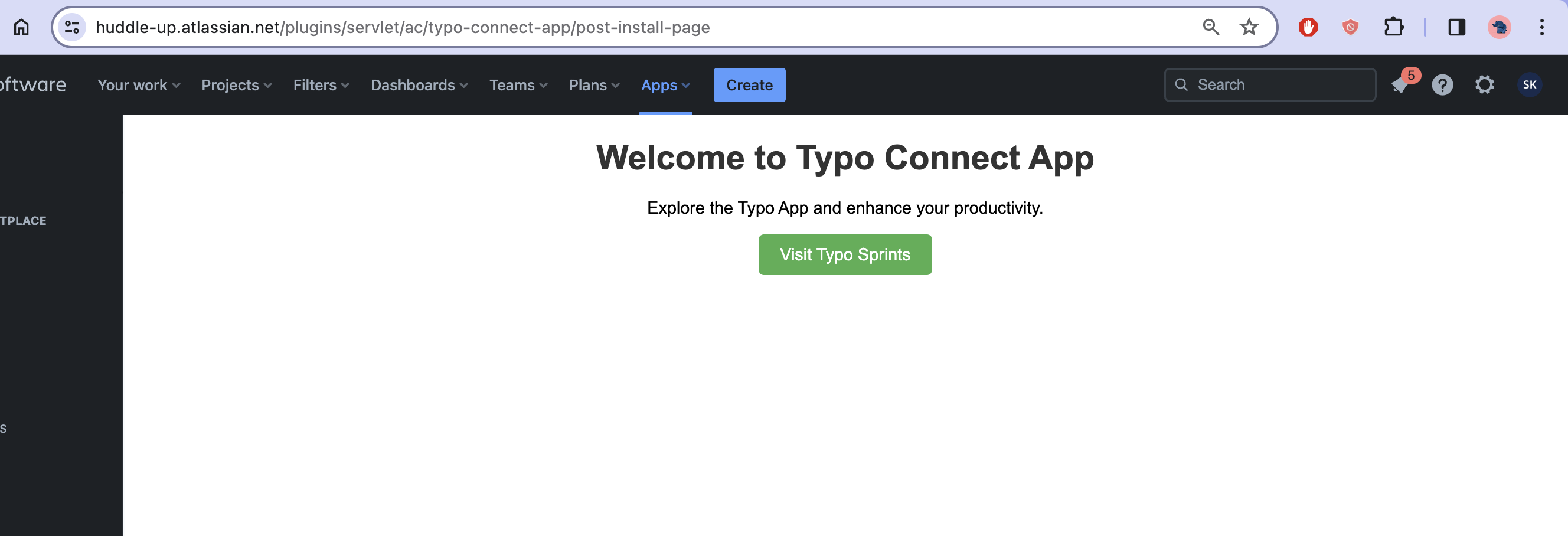The image size is (1568, 536).
Task: Open the red hand blocker extension
Action: pos(1308,27)
